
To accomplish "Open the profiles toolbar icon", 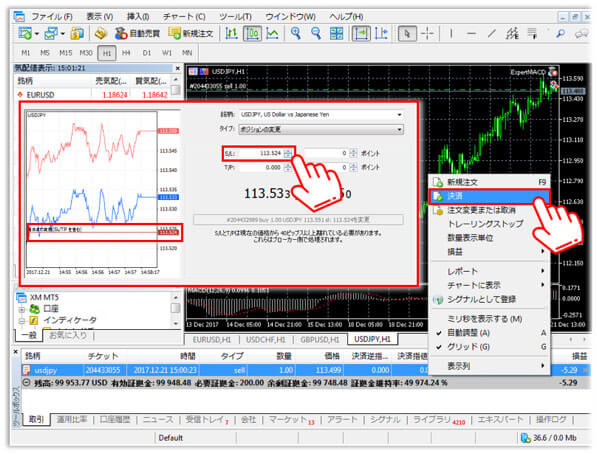I will 51,34.
